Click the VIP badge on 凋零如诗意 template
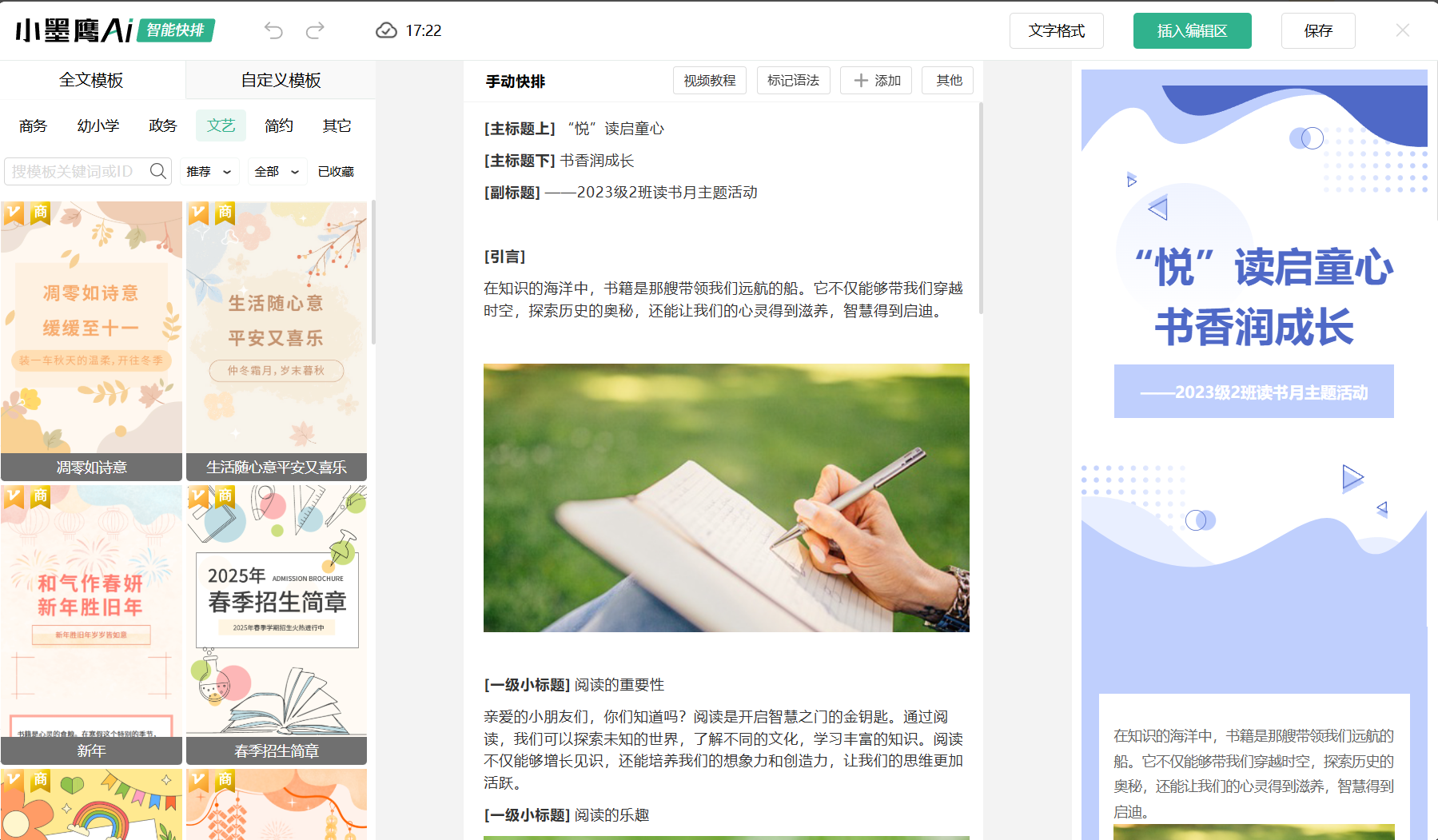Image resolution: width=1438 pixels, height=840 pixels. click(14, 213)
